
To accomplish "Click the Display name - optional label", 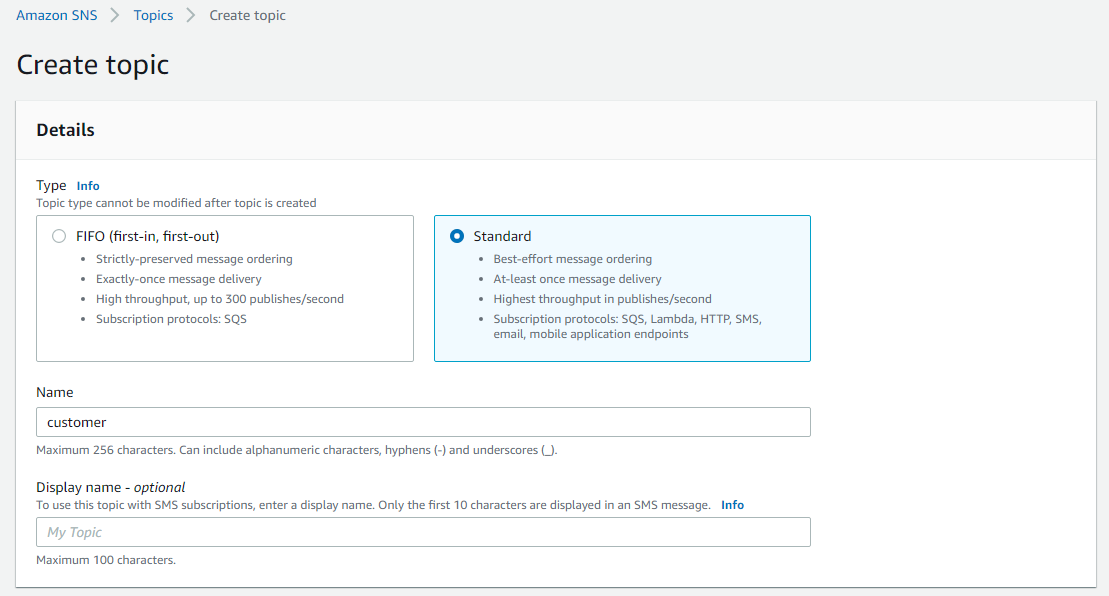I will pyautogui.click(x=111, y=487).
